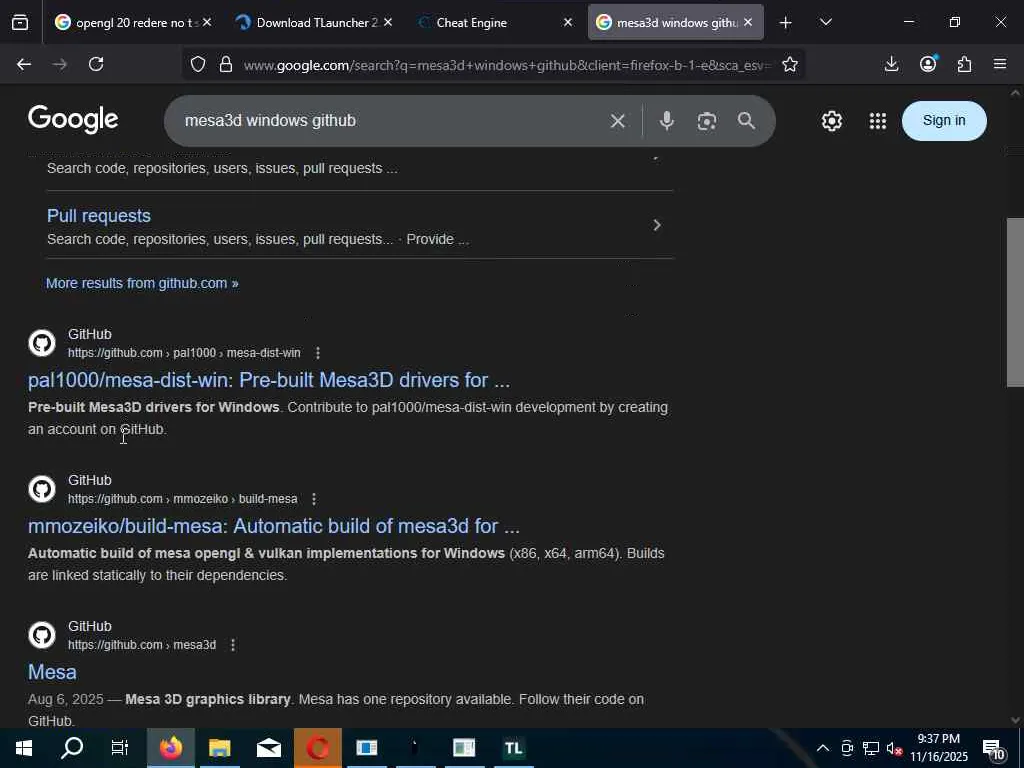Open the Pull requests link
The width and height of the screenshot is (1024, 768).
tap(99, 216)
